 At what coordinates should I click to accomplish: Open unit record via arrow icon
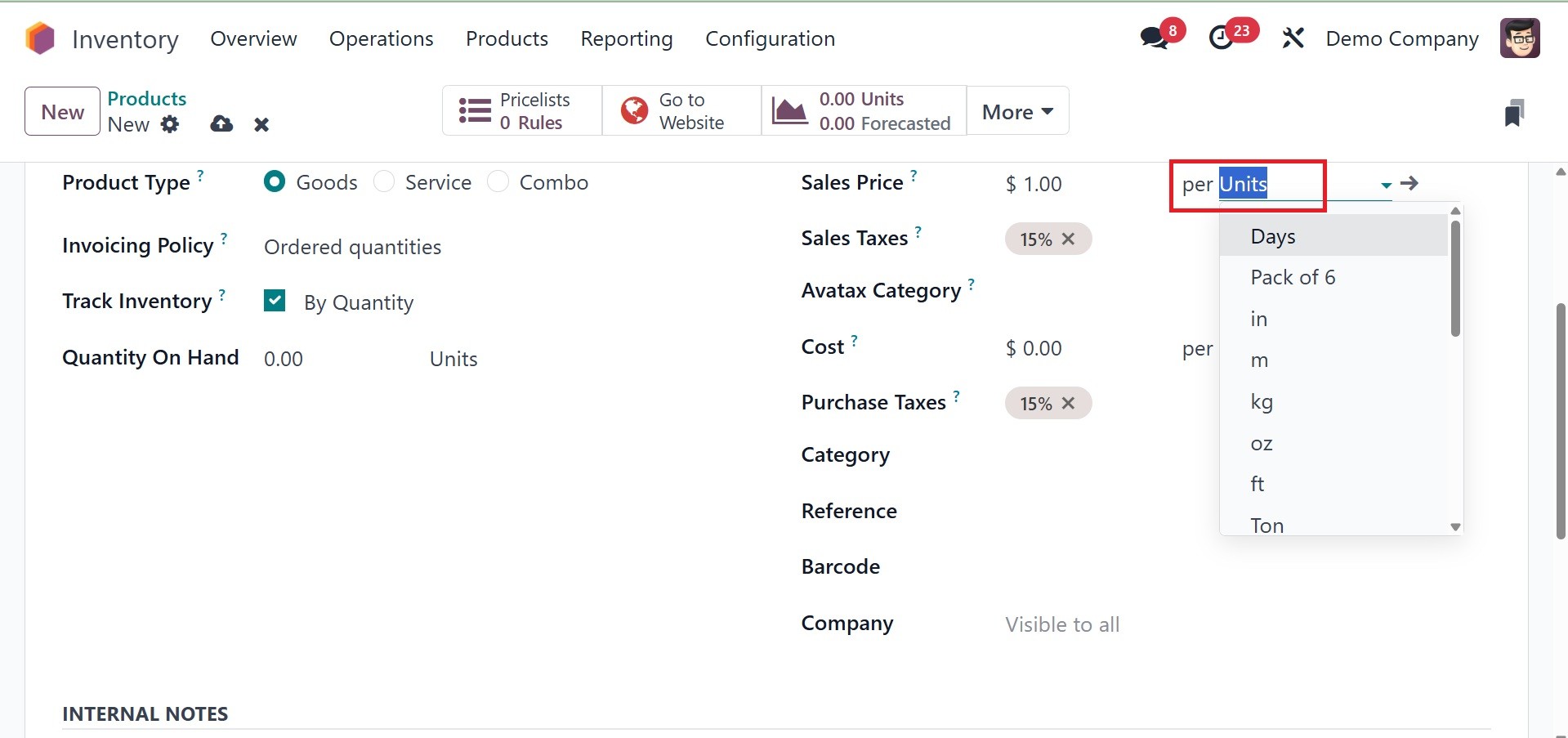(x=1409, y=184)
